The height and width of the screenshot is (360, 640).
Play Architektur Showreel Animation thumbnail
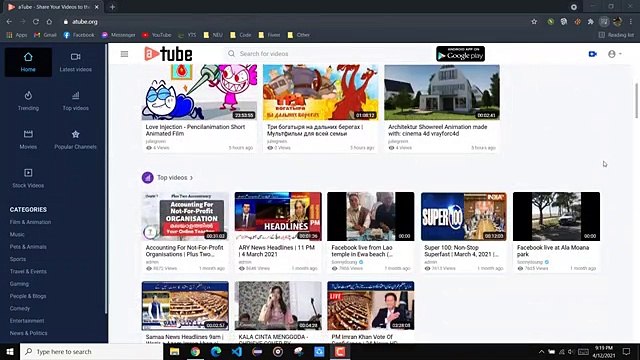tap(442, 92)
